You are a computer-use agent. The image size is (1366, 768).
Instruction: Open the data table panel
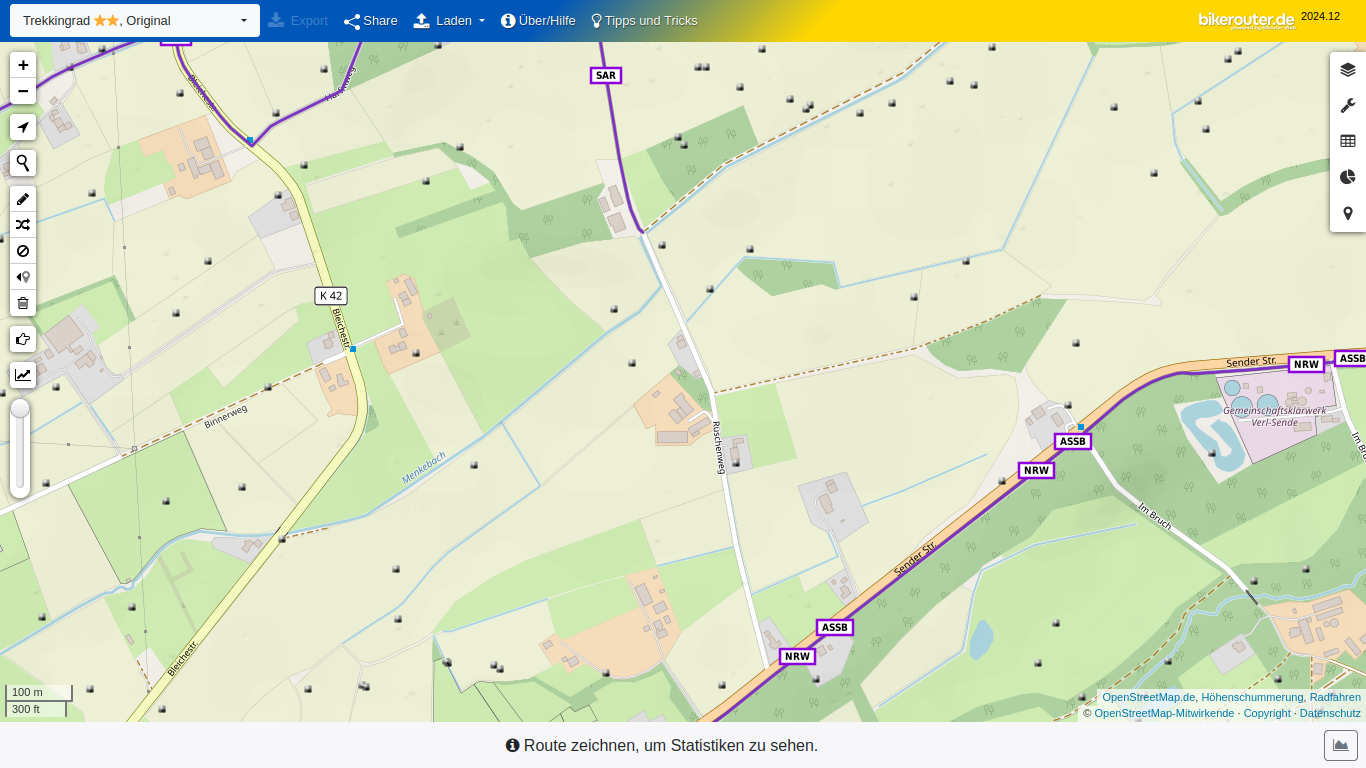pyautogui.click(x=1347, y=142)
